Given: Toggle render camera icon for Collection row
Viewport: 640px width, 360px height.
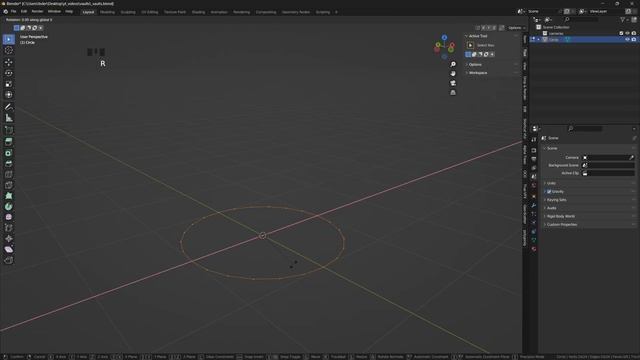Looking at the screenshot, I should (x=634, y=33).
